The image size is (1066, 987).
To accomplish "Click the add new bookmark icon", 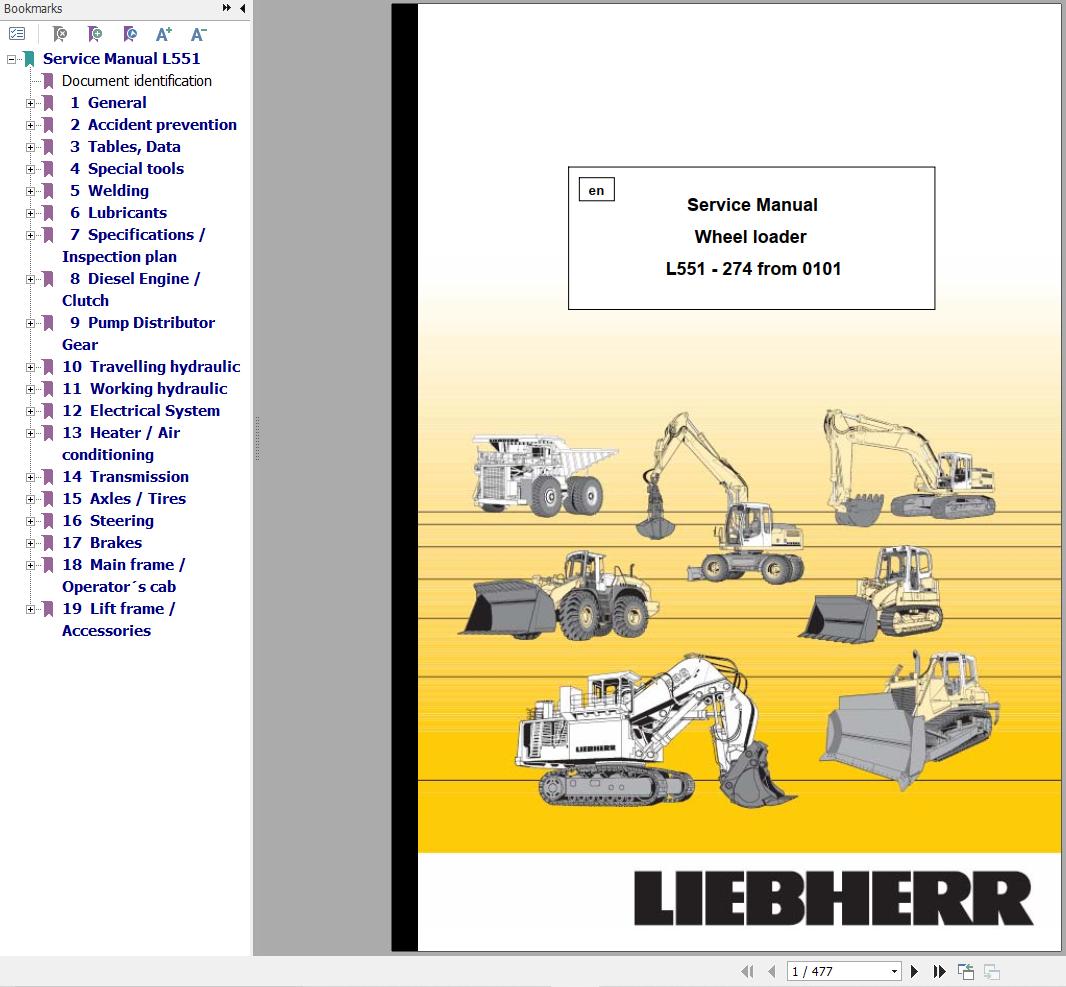I will [95, 33].
